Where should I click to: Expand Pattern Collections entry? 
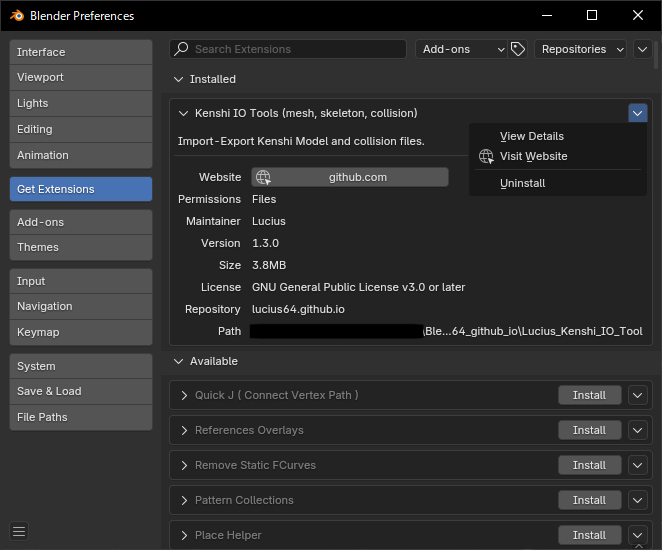184,500
